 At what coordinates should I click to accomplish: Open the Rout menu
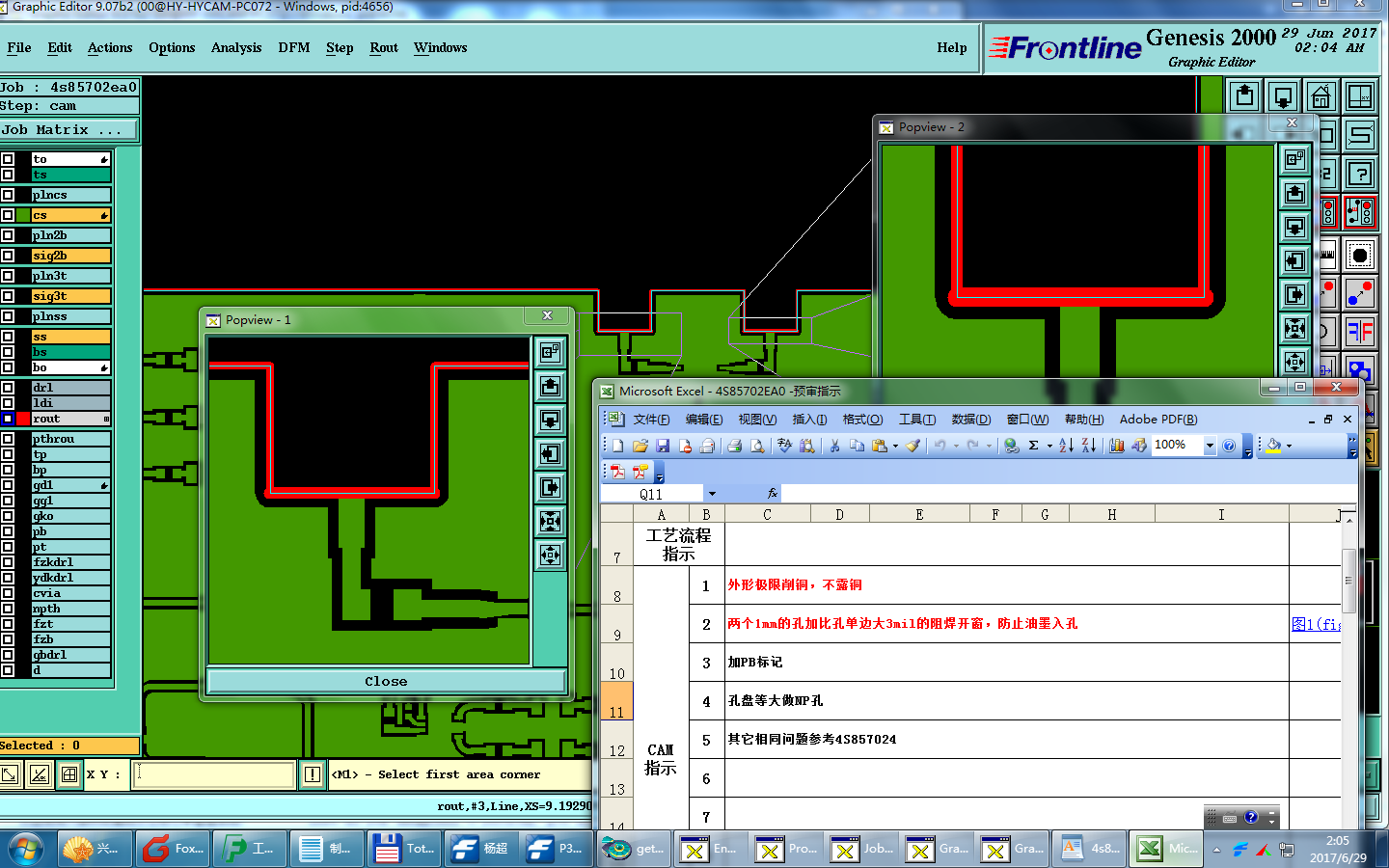[384, 47]
